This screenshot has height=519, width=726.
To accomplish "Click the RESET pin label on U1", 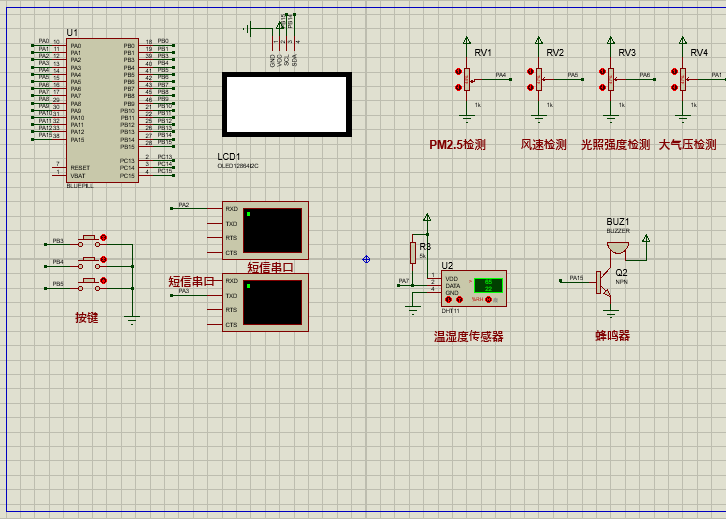I will (80, 168).
